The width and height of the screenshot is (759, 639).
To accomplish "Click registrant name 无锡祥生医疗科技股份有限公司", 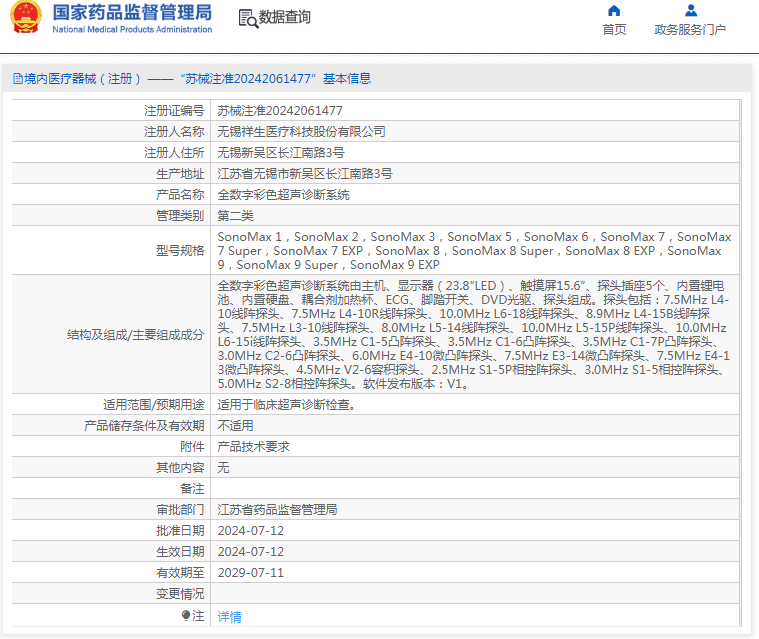I will 301,132.
